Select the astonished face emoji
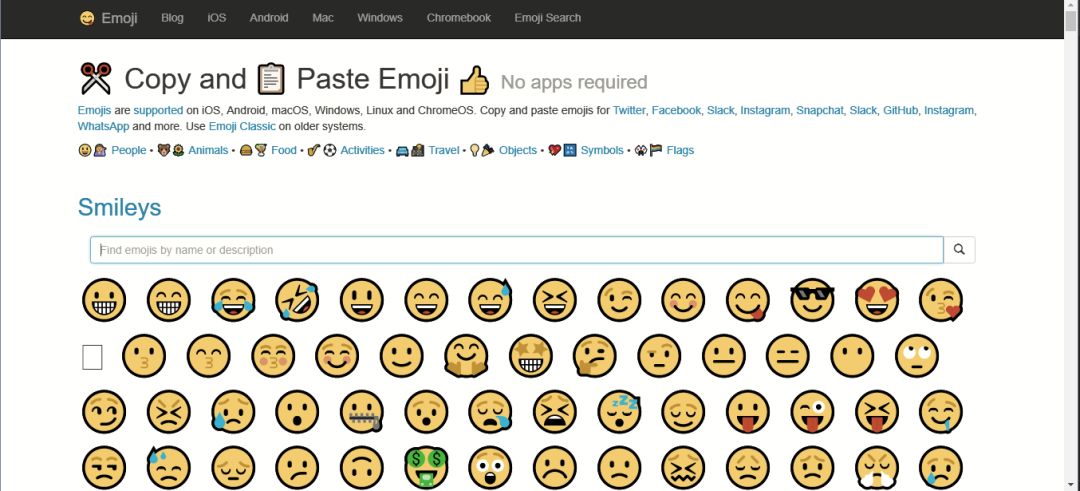This screenshot has width=1080, height=491. pyautogui.click(x=490, y=468)
